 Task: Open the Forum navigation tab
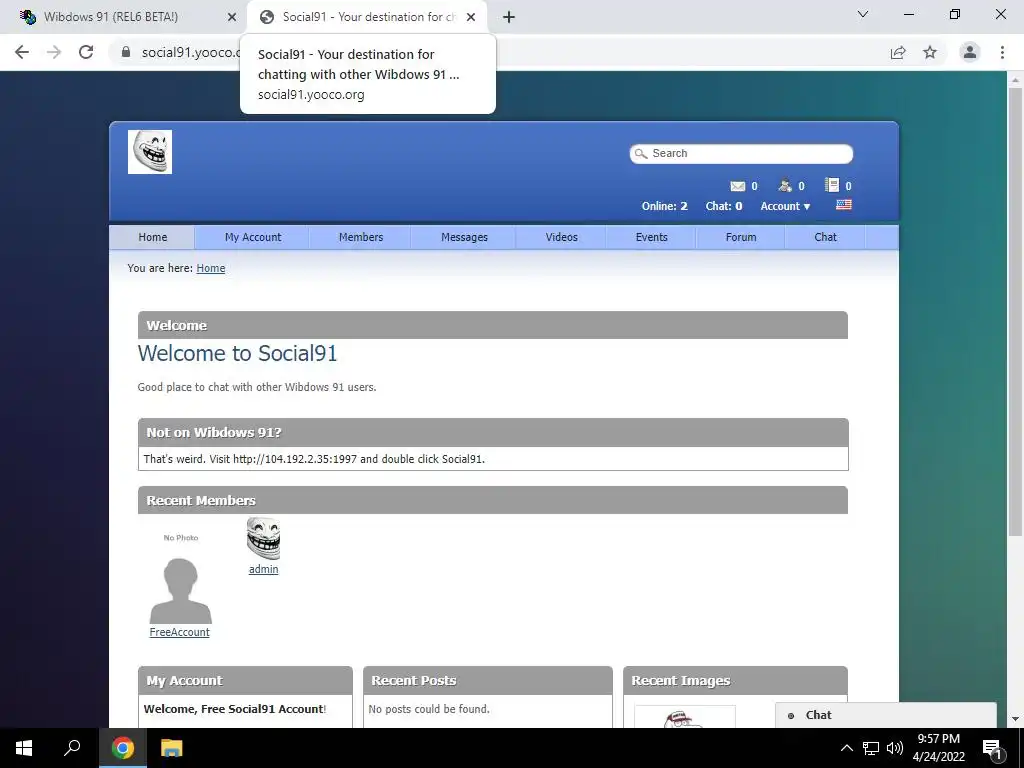pos(741,237)
